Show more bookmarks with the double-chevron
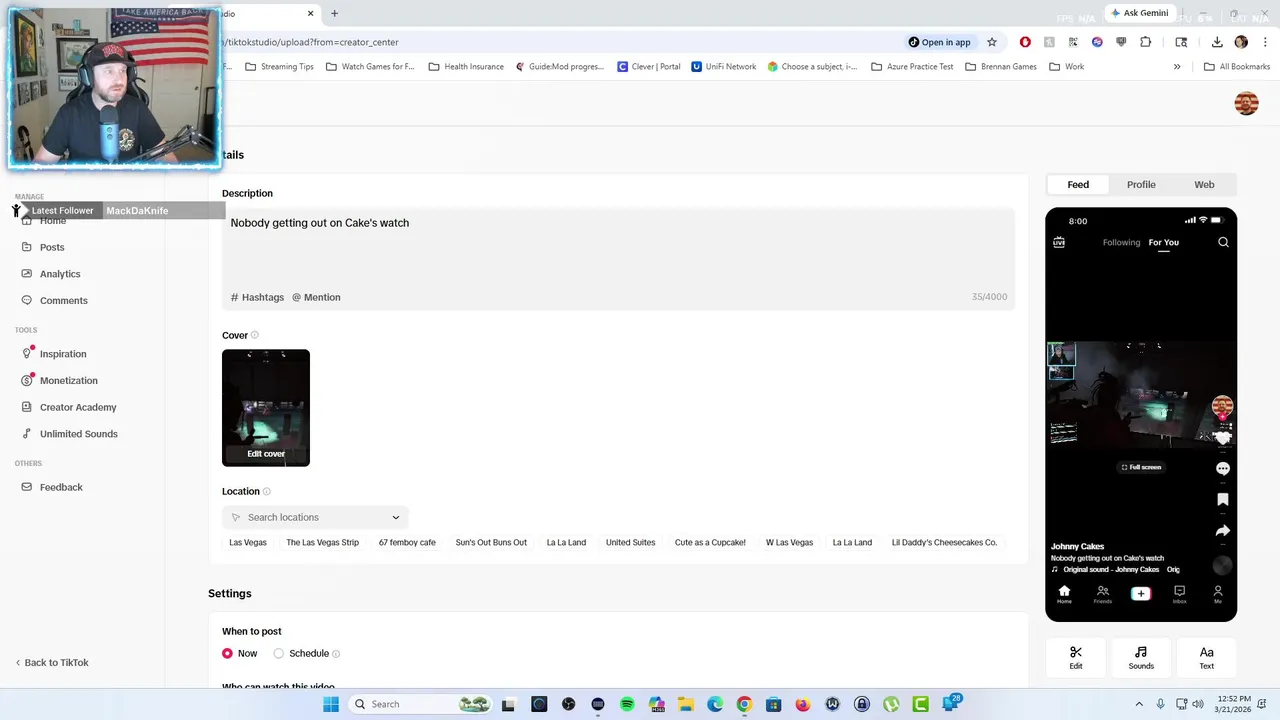The image size is (1280, 720). point(1177,67)
